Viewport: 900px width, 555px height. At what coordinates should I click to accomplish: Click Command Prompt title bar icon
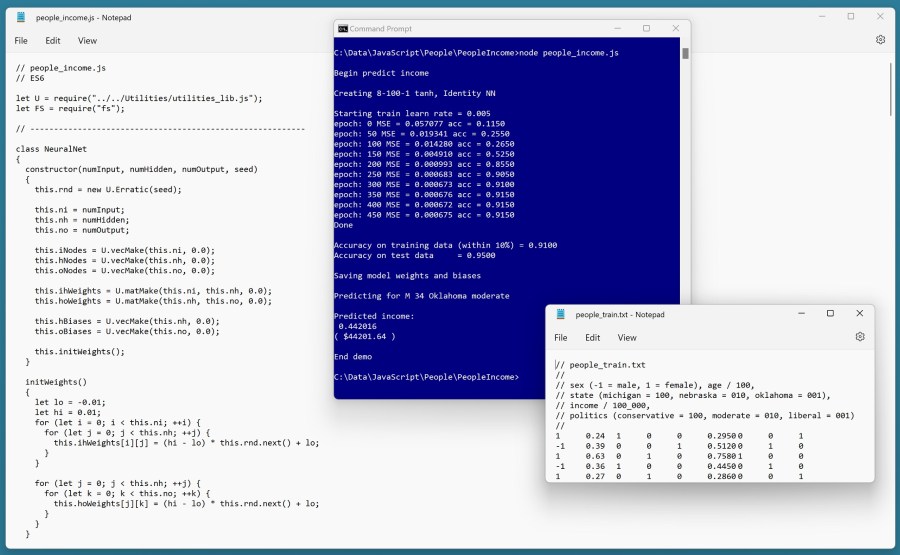click(x=343, y=29)
